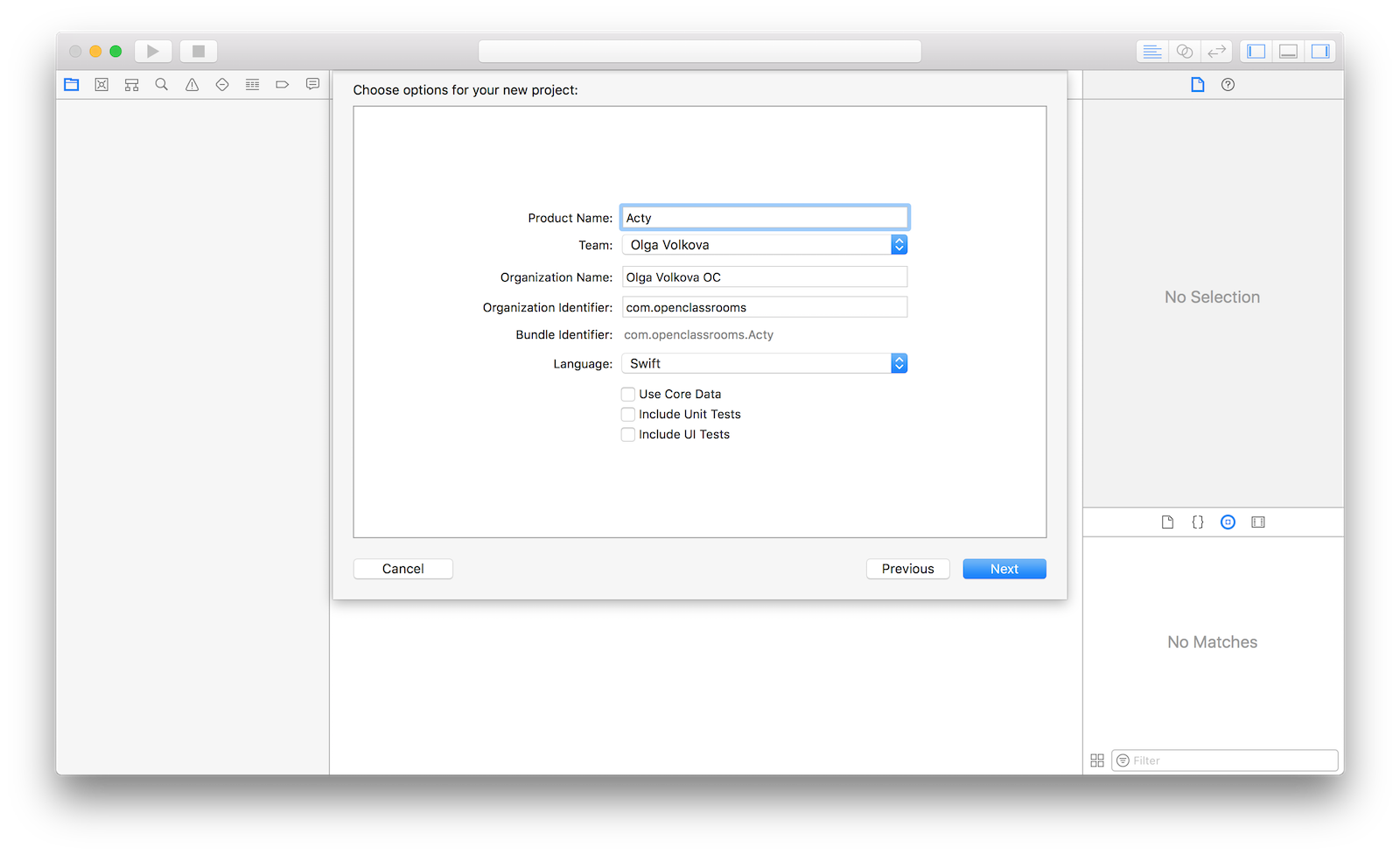The image size is (1400, 855).
Task: Open the Project navigator folder icon
Action: click(x=72, y=85)
